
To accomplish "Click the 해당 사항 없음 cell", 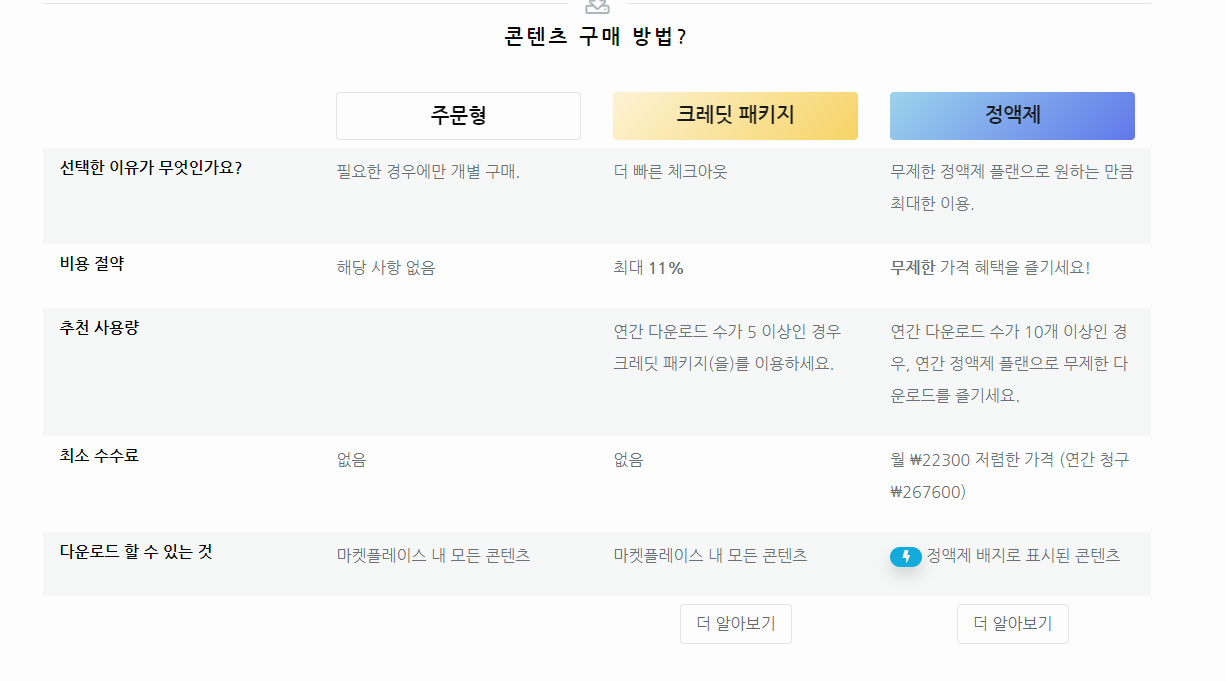I will click(x=386, y=268).
